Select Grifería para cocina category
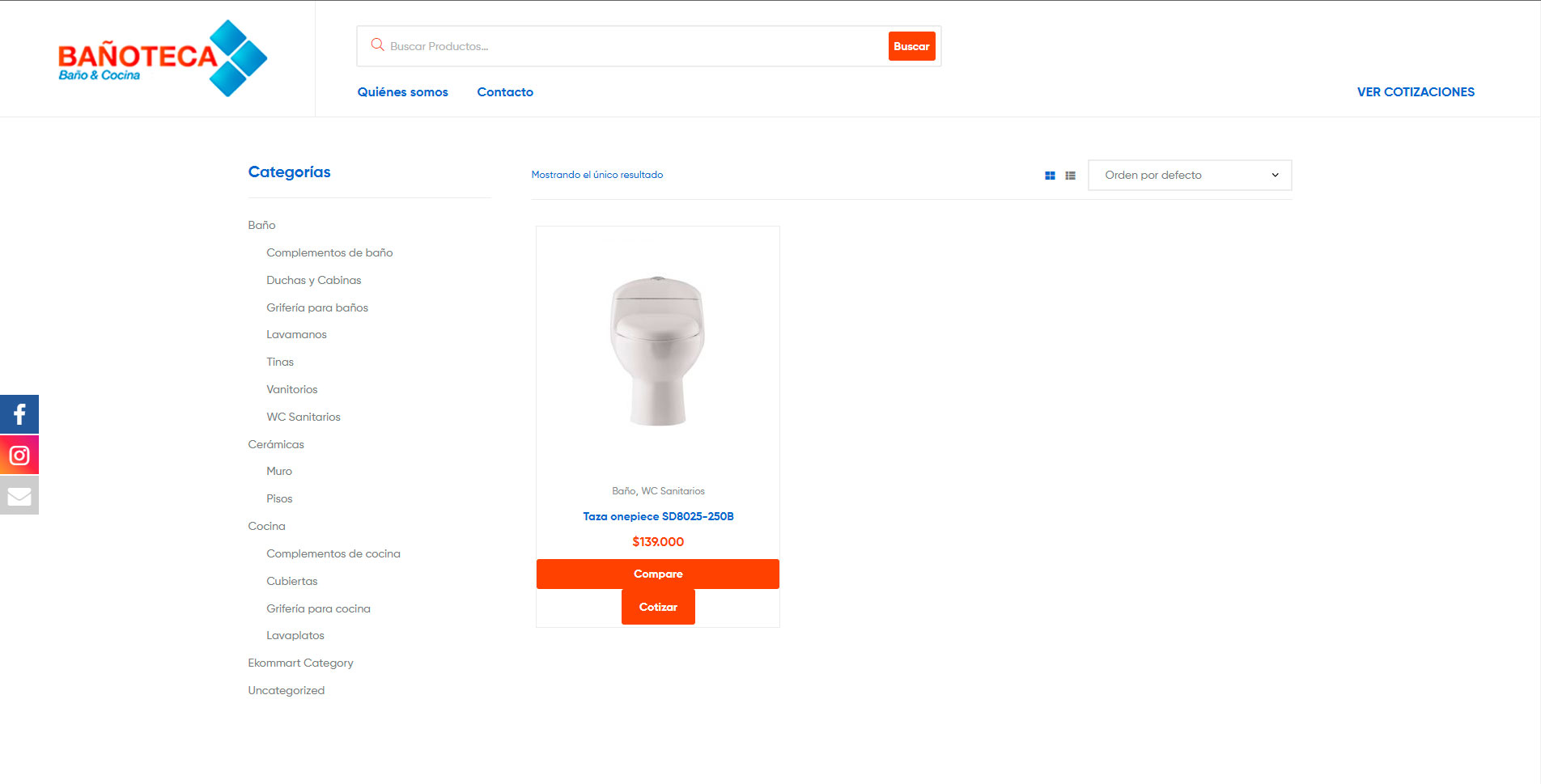Viewport: 1541px width, 784px height. click(318, 608)
